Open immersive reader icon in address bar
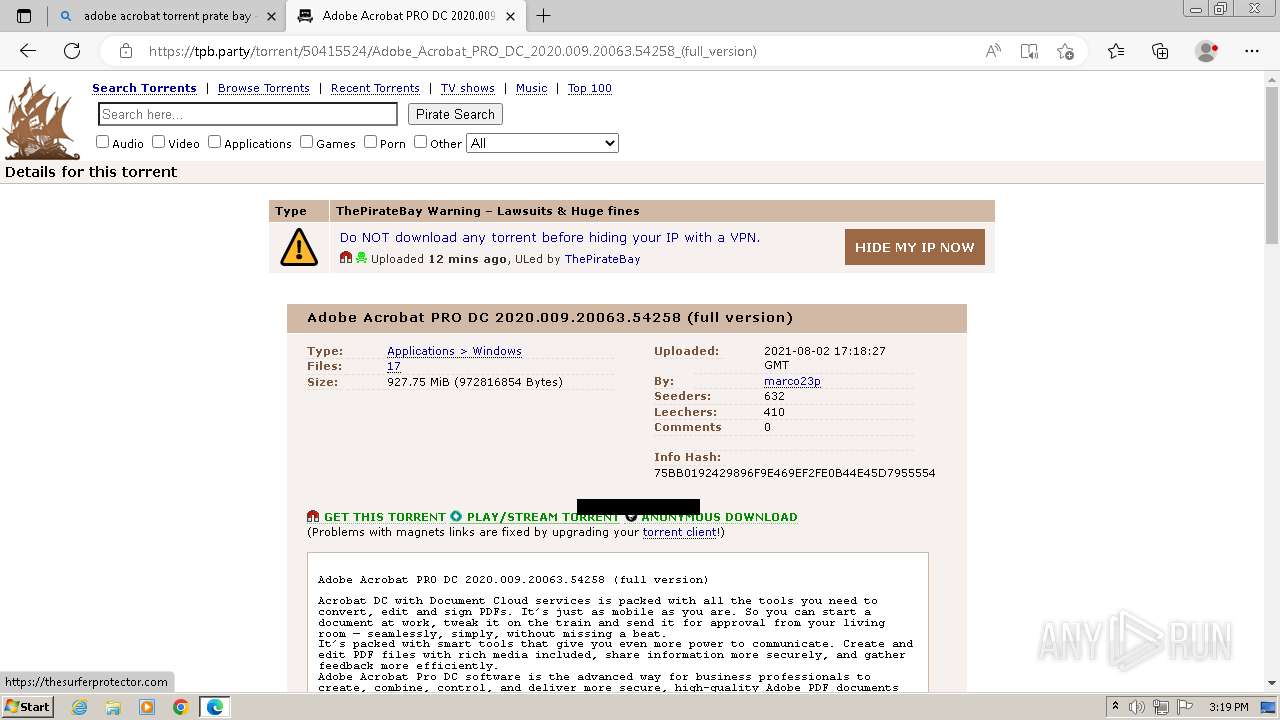The image size is (1280, 720). (x=1029, y=51)
